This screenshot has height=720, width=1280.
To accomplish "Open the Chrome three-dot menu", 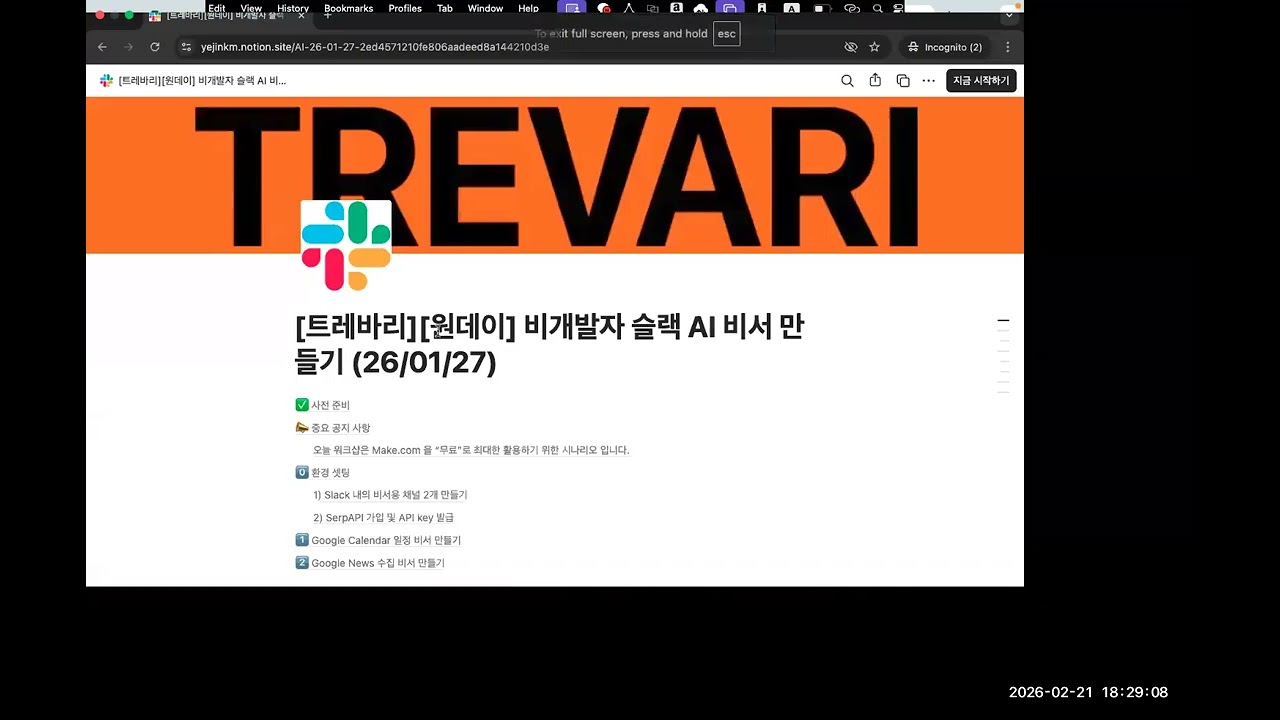I will click(x=1007, y=47).
